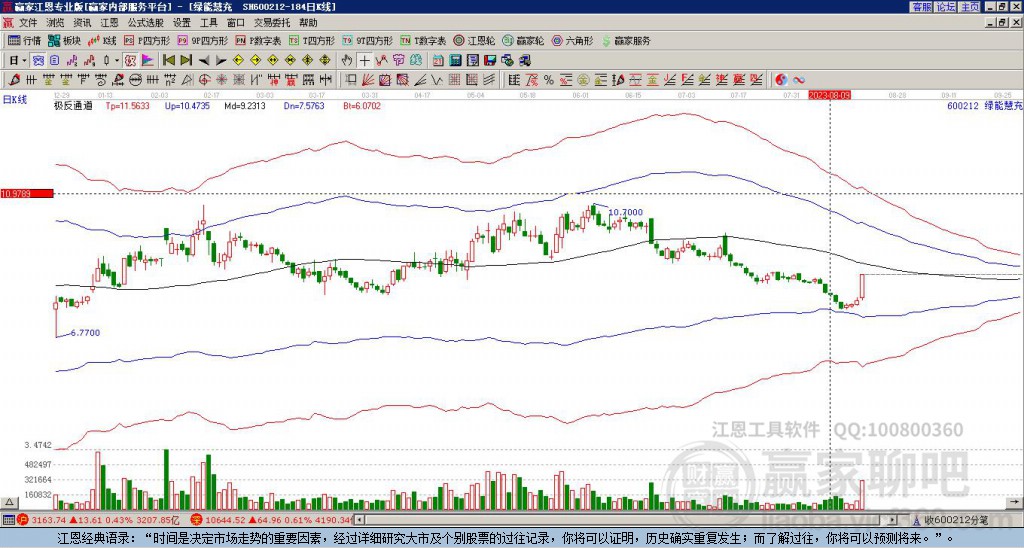
Task: Click the colorful triangle flag icon
Action: (x=148, y=61)
